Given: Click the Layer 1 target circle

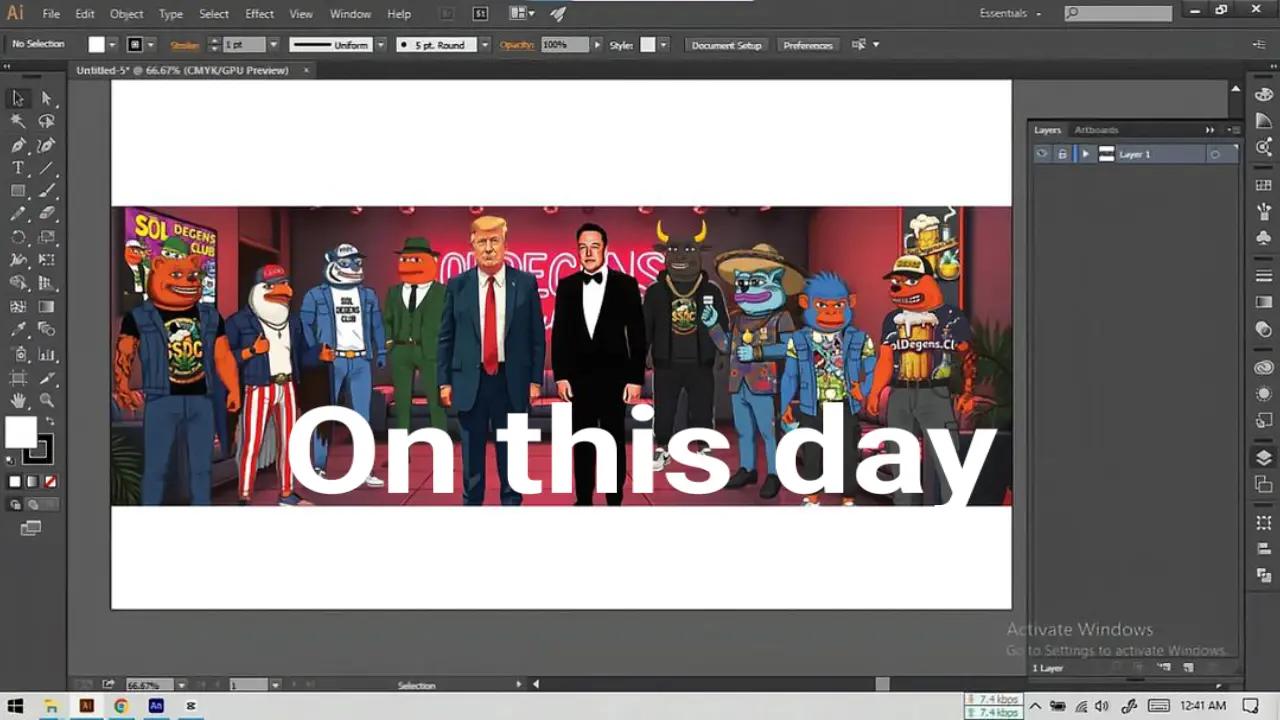Looking at the screenshot, I should point(1214,154).
